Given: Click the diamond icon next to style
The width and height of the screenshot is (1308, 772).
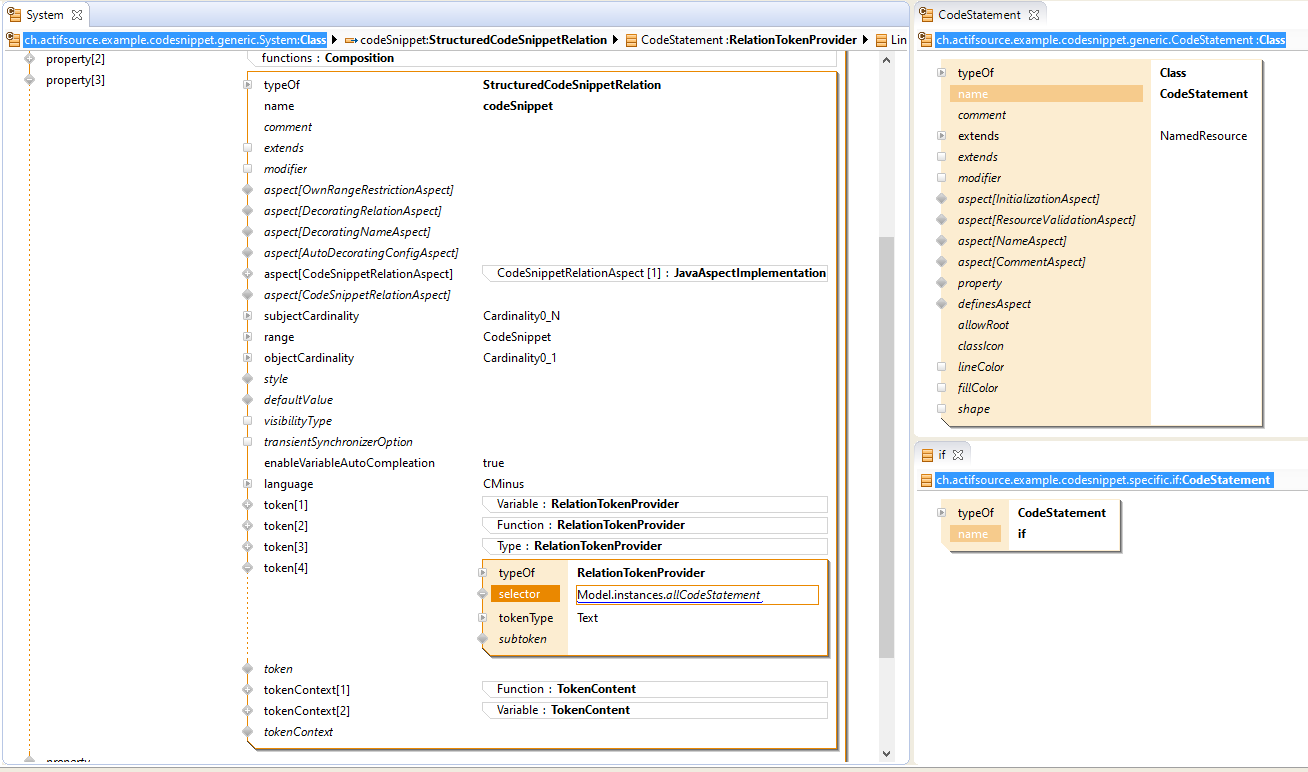Looking at the screenshot, I should 247,379.
